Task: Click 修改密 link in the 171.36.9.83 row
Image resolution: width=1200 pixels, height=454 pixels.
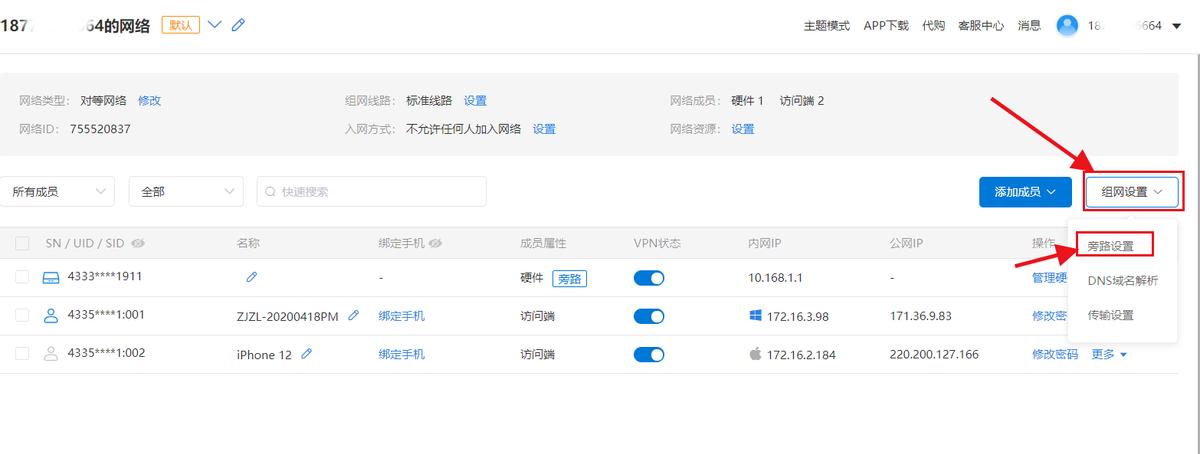Action: [x=1050, y=316]
